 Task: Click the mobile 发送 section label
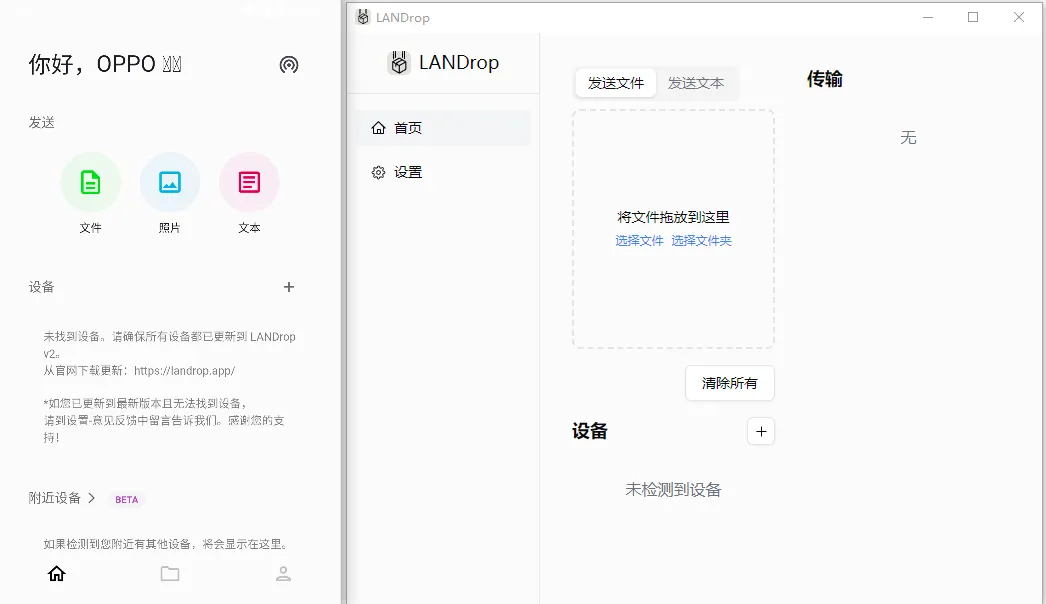(41, 123)
